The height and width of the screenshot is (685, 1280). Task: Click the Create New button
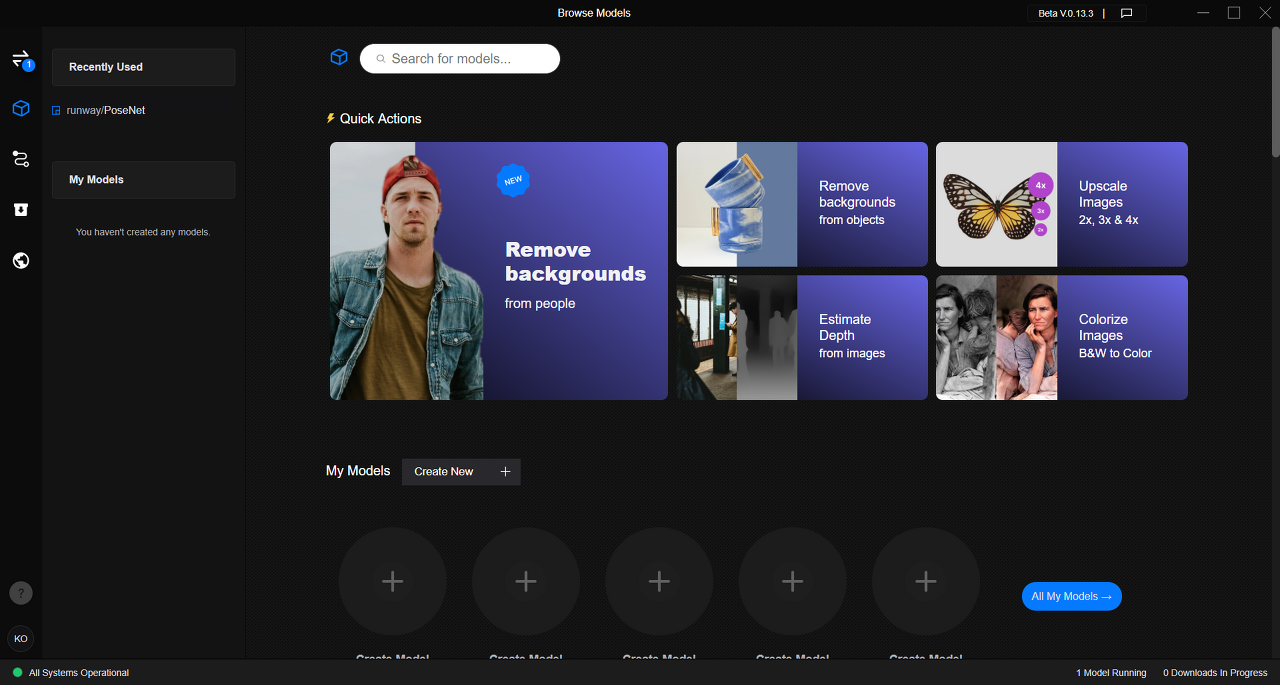[x=461, y=472]
